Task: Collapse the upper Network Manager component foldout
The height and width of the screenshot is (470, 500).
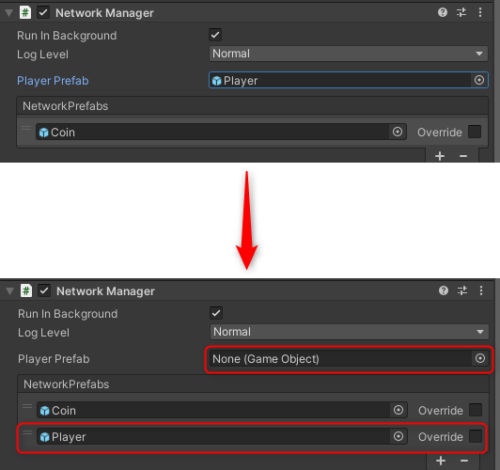Action: 9,13
